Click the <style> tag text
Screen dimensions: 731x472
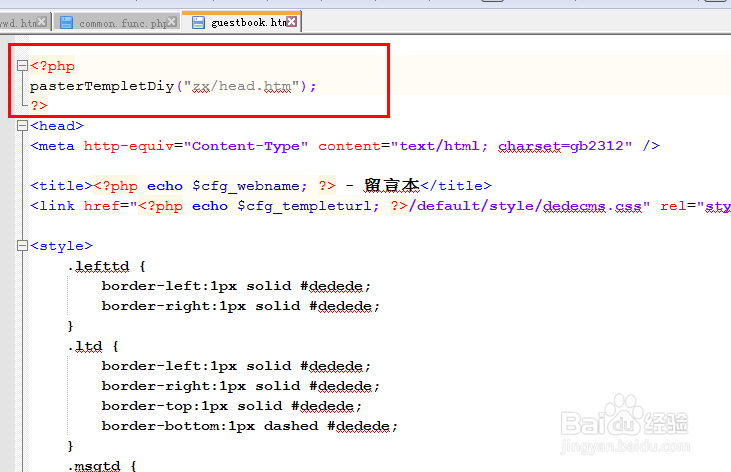[x=62, y=246]
